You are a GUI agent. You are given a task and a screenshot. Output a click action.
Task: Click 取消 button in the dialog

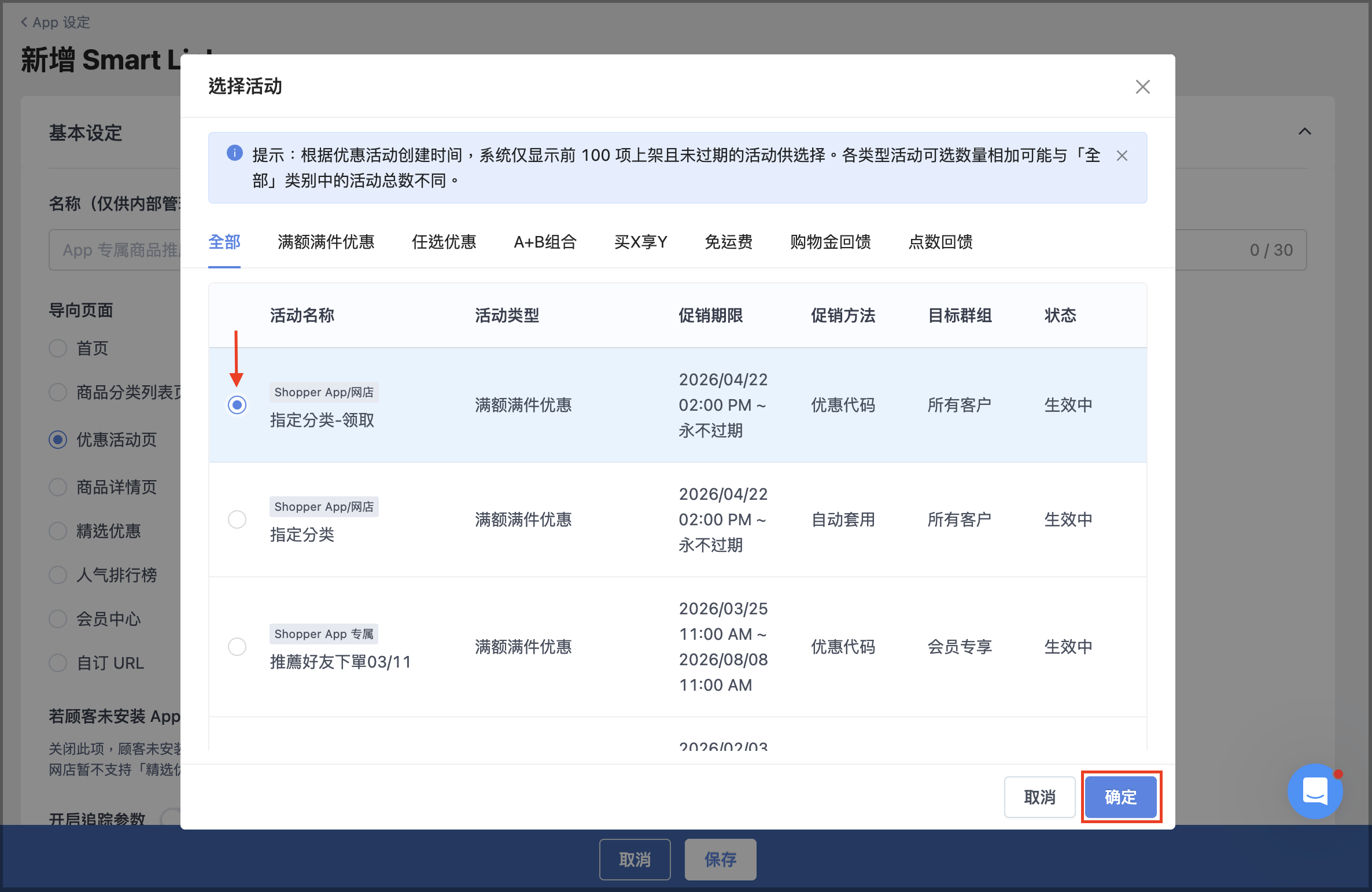coord(1039,797)
